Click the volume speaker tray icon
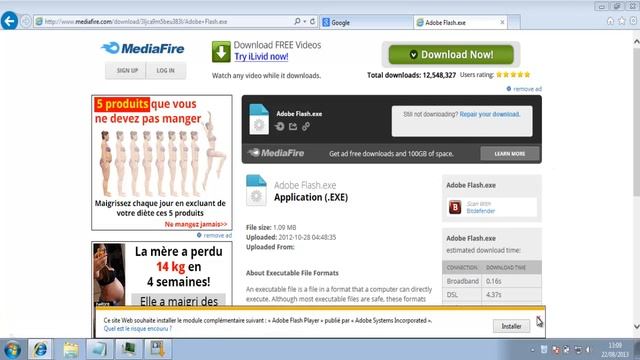 pyautogui.click(x=588, y=350)
